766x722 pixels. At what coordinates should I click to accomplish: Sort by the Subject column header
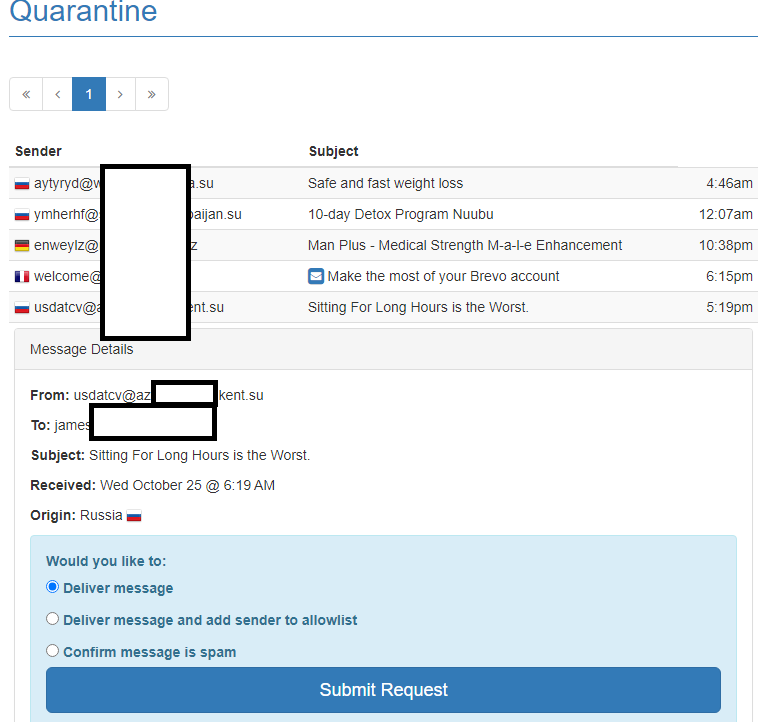click(334, 151)
